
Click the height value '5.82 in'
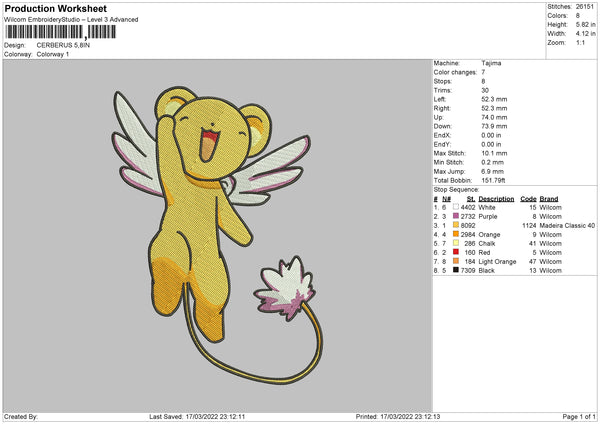tap(585, 24)
